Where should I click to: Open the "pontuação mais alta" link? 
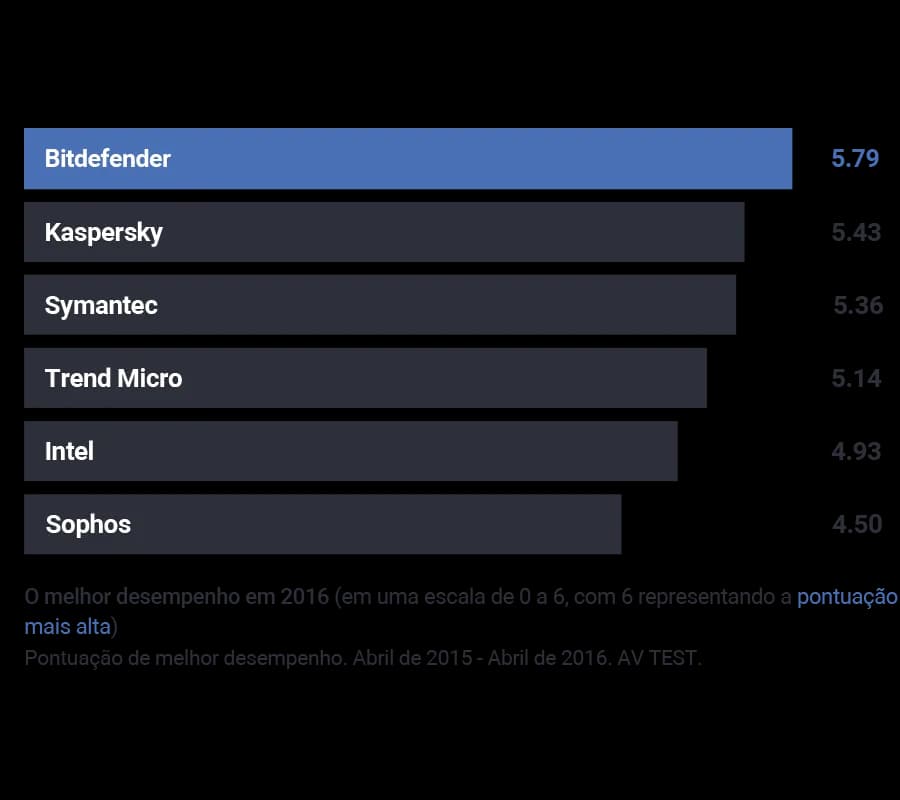(846, 598)
